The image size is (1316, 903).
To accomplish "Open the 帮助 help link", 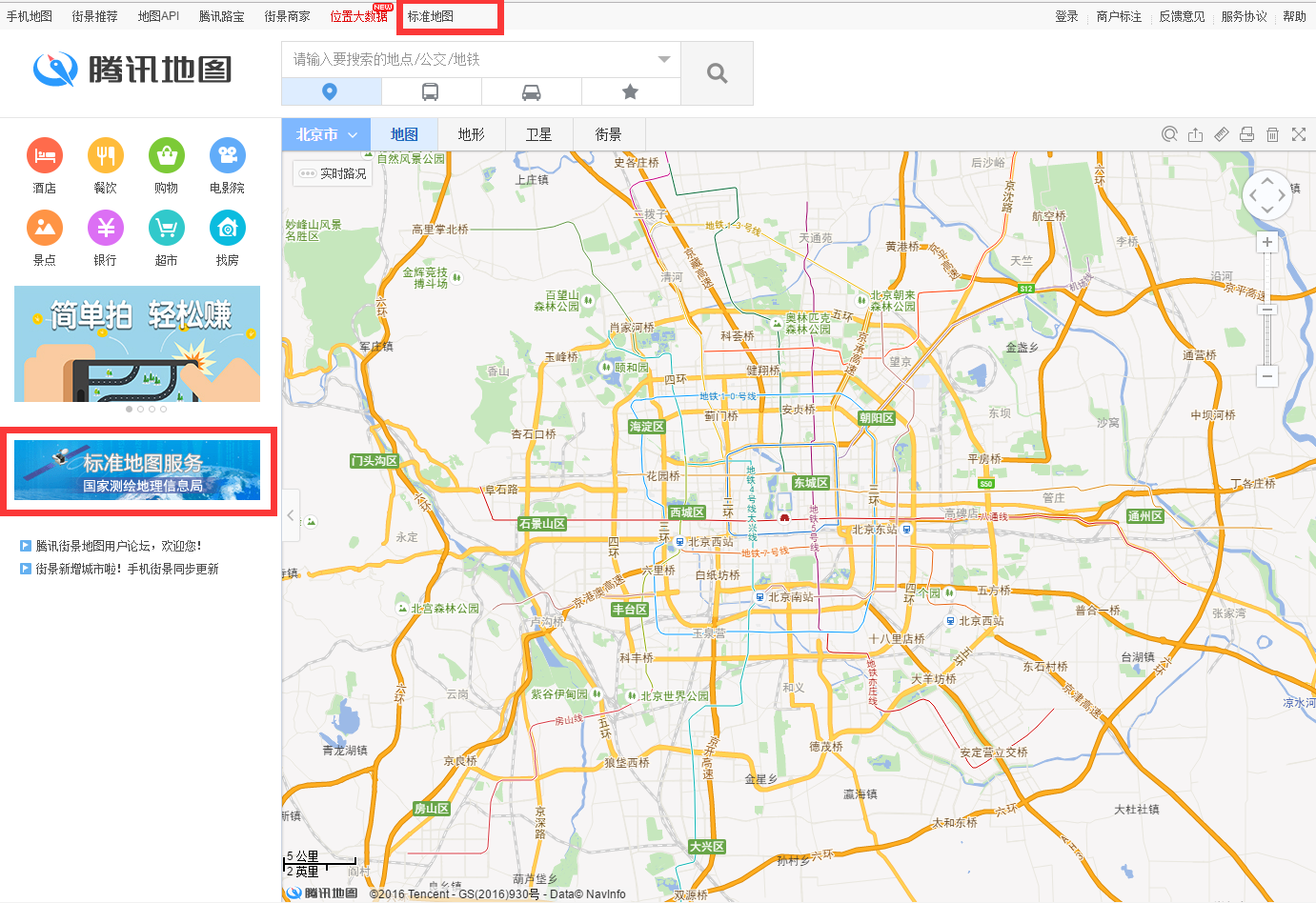I will 1294,16.
